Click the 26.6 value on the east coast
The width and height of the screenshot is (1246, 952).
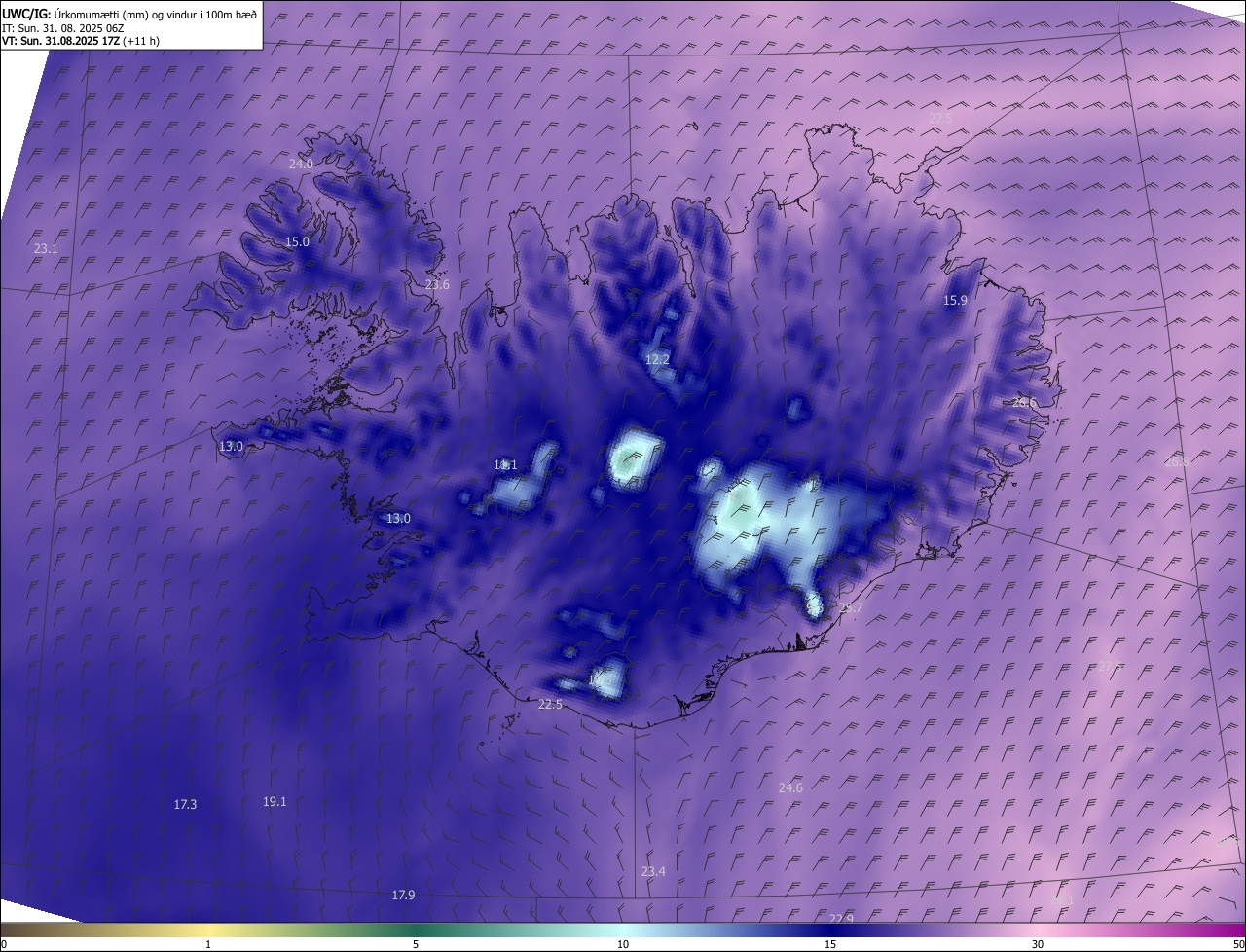1024,402
